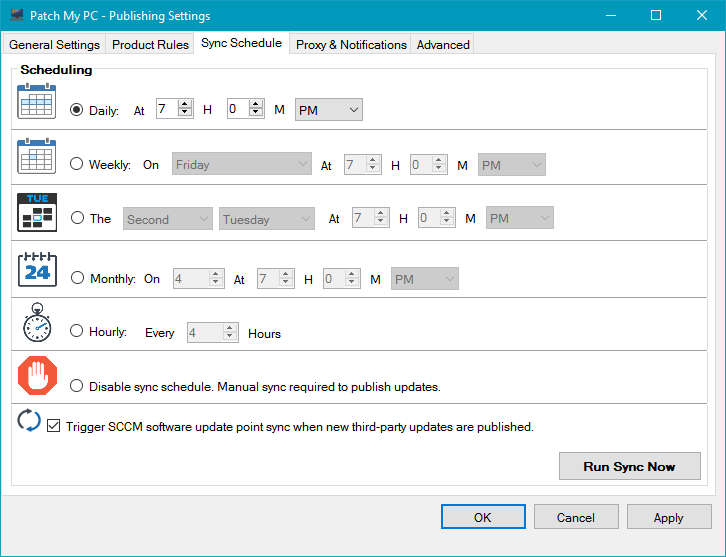Click the red stop hand icon
The image size is (726, 557).
[38, 376]
